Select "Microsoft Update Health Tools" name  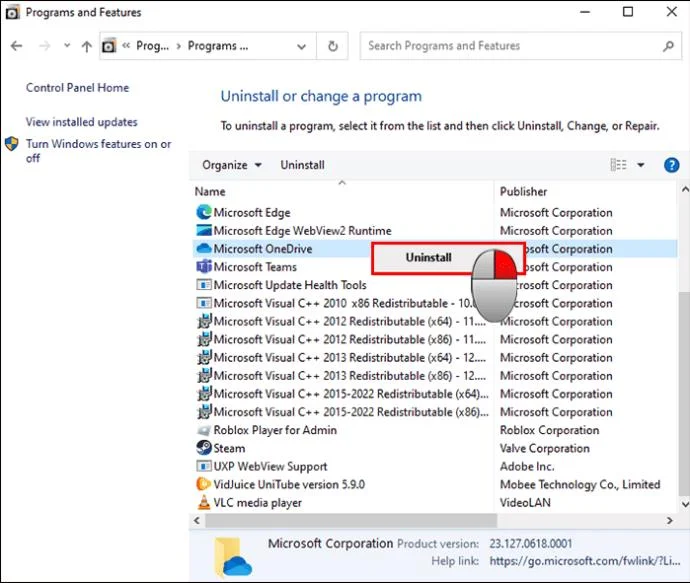tap(290, 285)
